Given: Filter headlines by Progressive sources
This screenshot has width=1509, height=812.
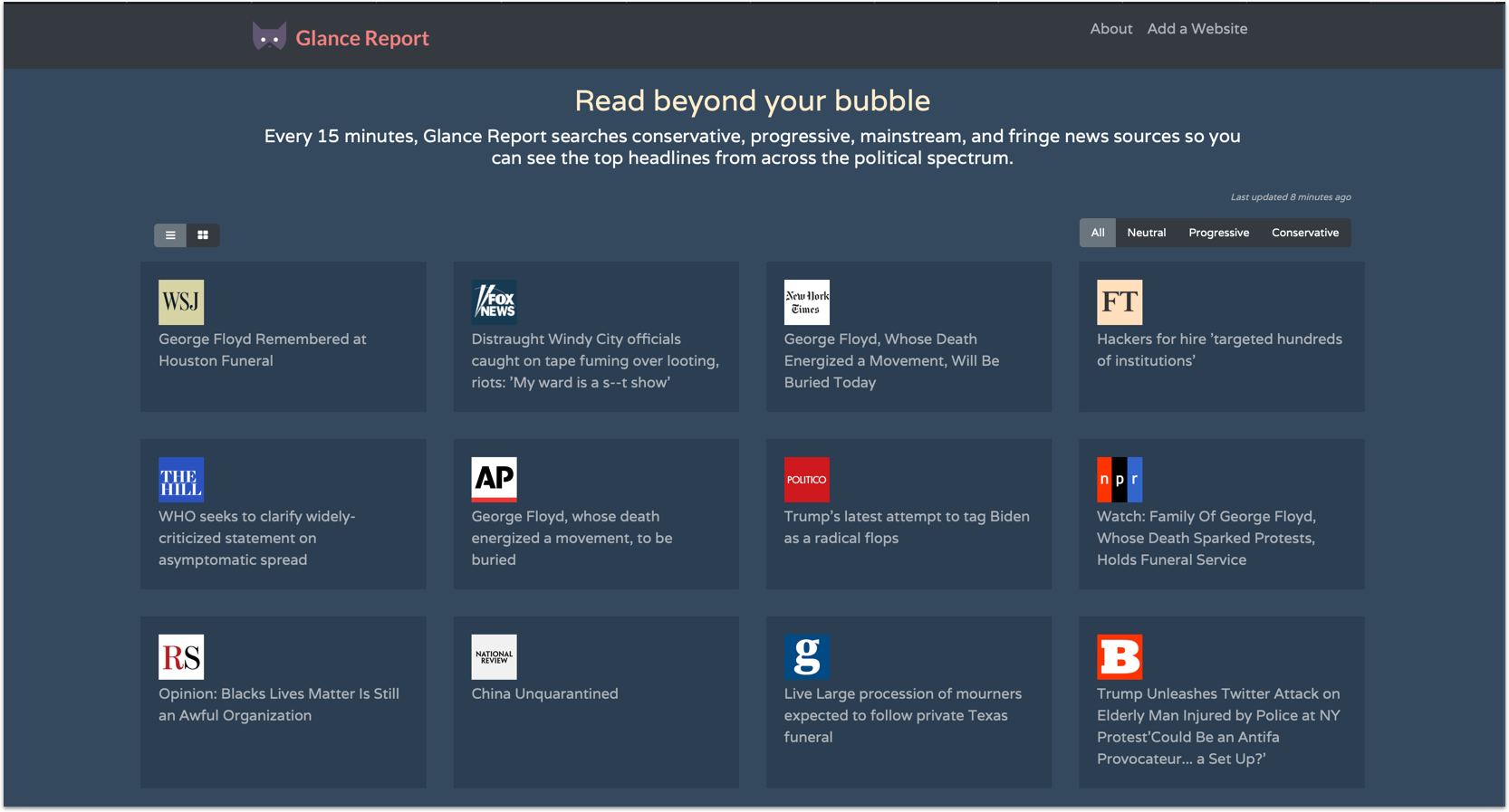Looking at the screenshot, I should pos(1219,233).
